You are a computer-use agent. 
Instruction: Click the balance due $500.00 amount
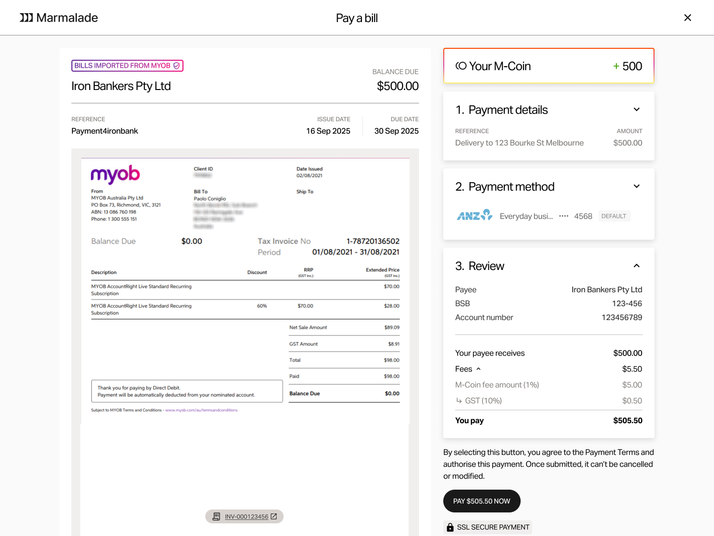pyautogui.click(x=398, y=86)
